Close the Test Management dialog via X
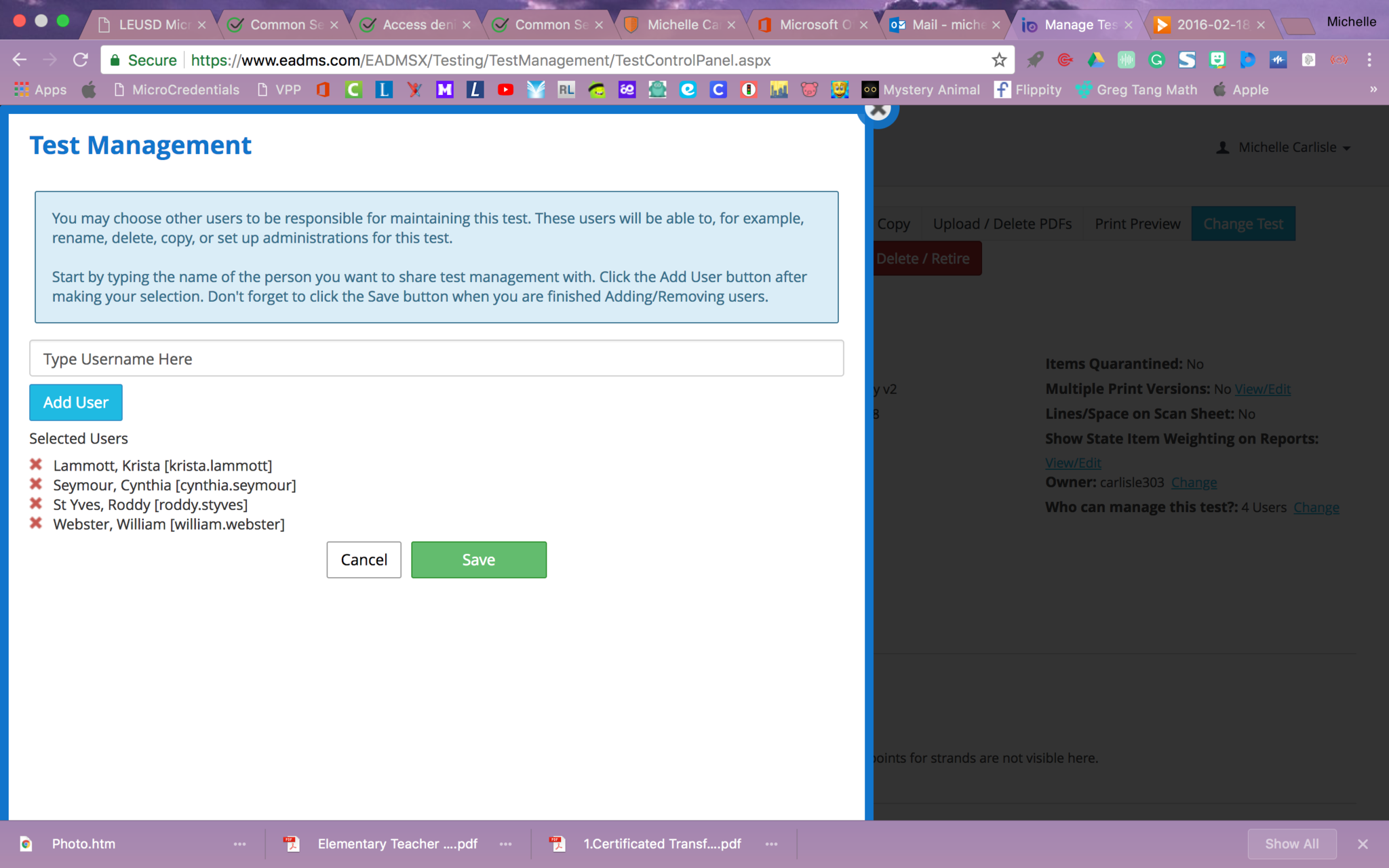This screenshot has height=868, width=1389. [x=878, y=110]
